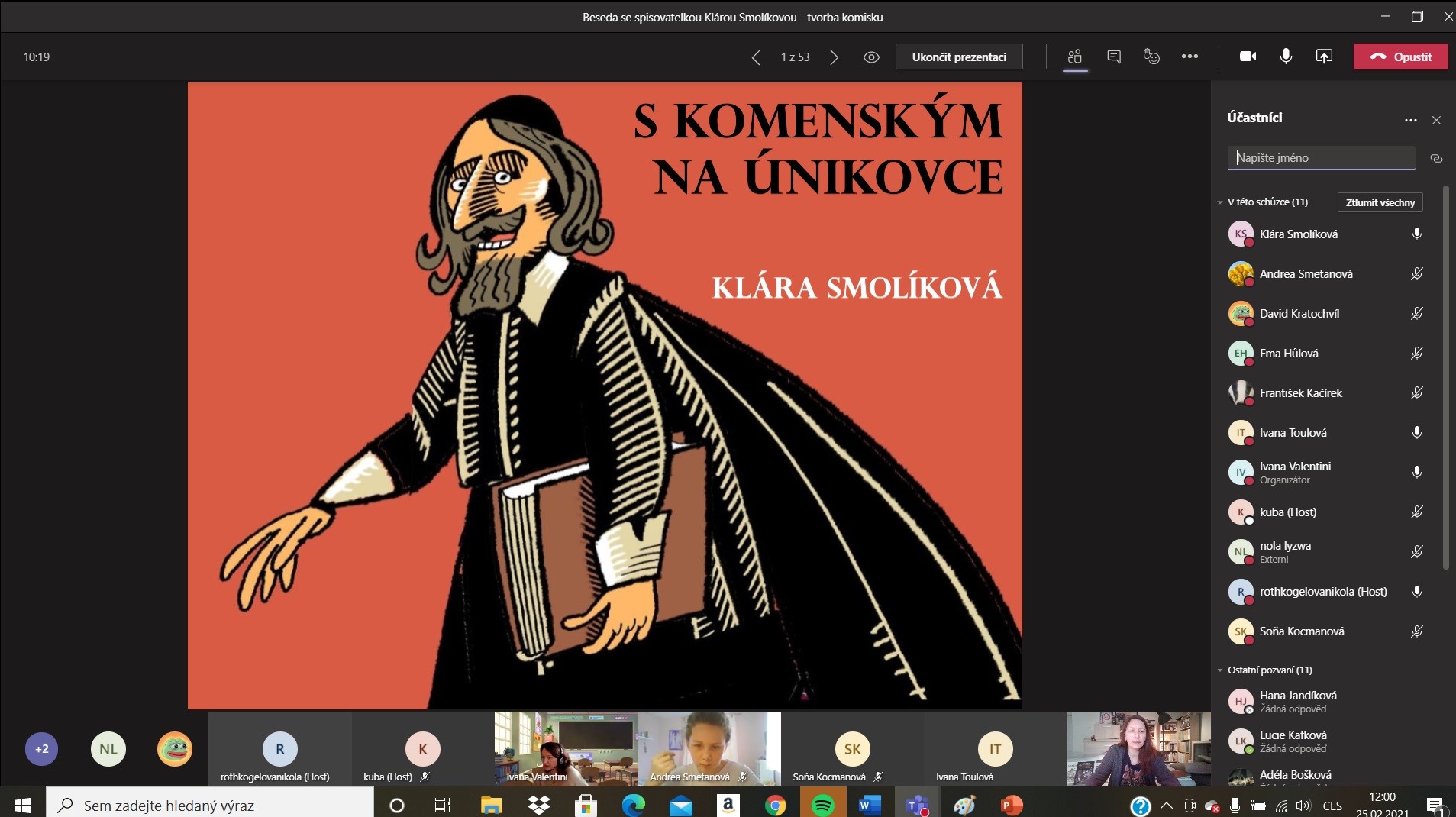Screen dimensions: 1456x817
Task: Show hidden system tray icons chevron
Action: pyautogui.click(x=1166, y=806)
